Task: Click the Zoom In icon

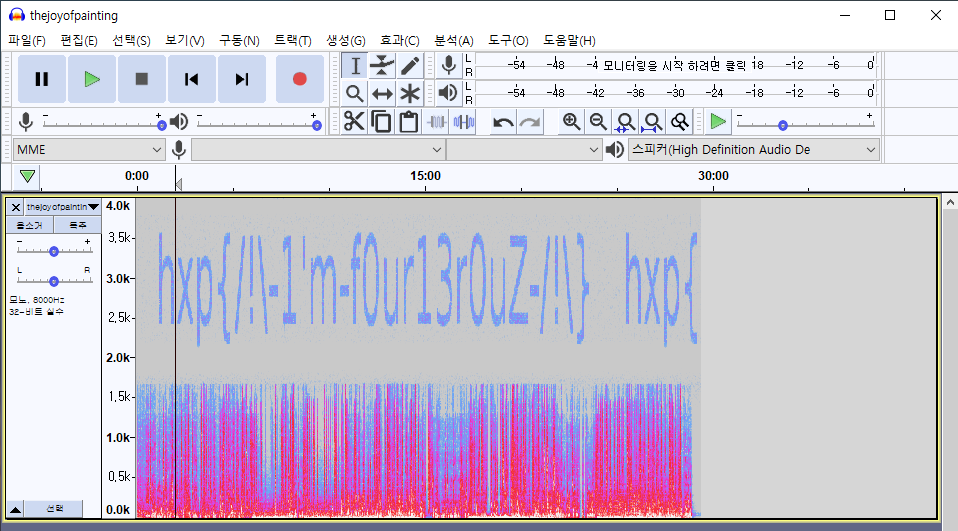Action: pos(571,122)
